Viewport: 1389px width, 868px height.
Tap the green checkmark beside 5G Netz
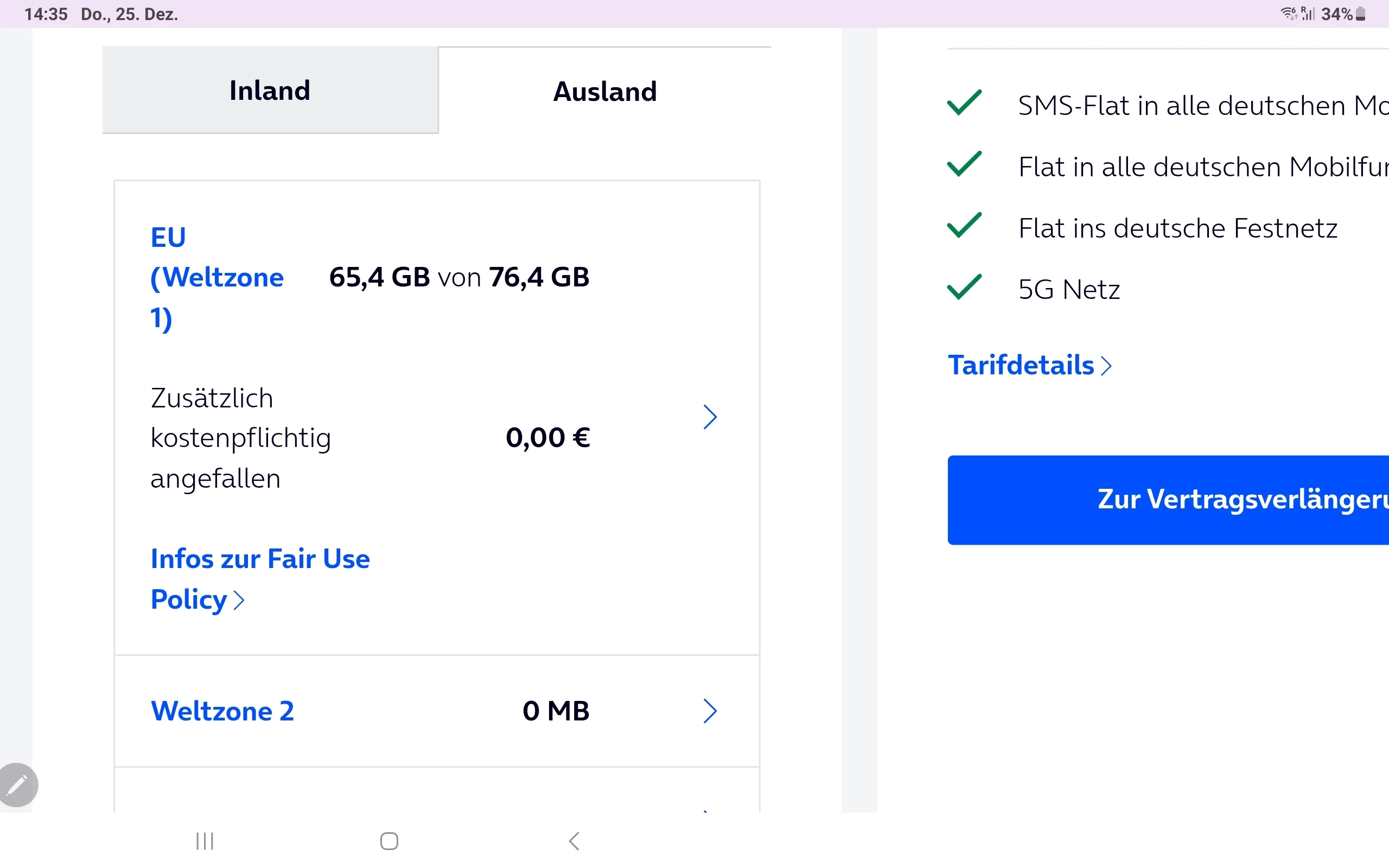click(964, 288)
